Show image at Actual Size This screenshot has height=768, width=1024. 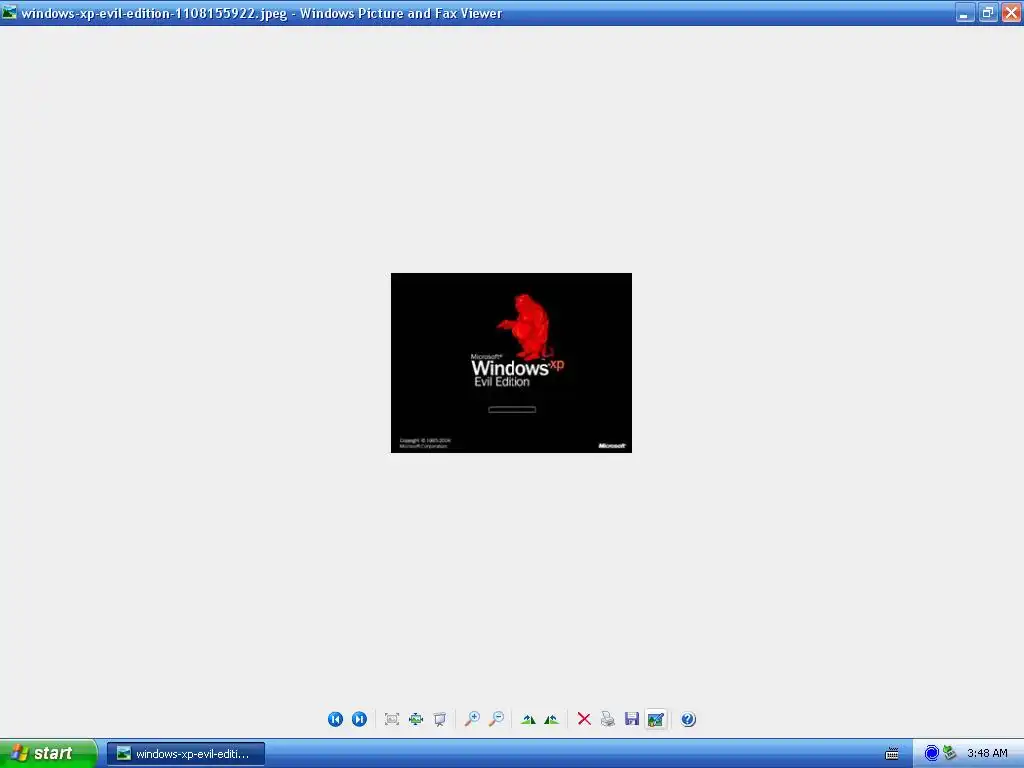tap(416, 719)
